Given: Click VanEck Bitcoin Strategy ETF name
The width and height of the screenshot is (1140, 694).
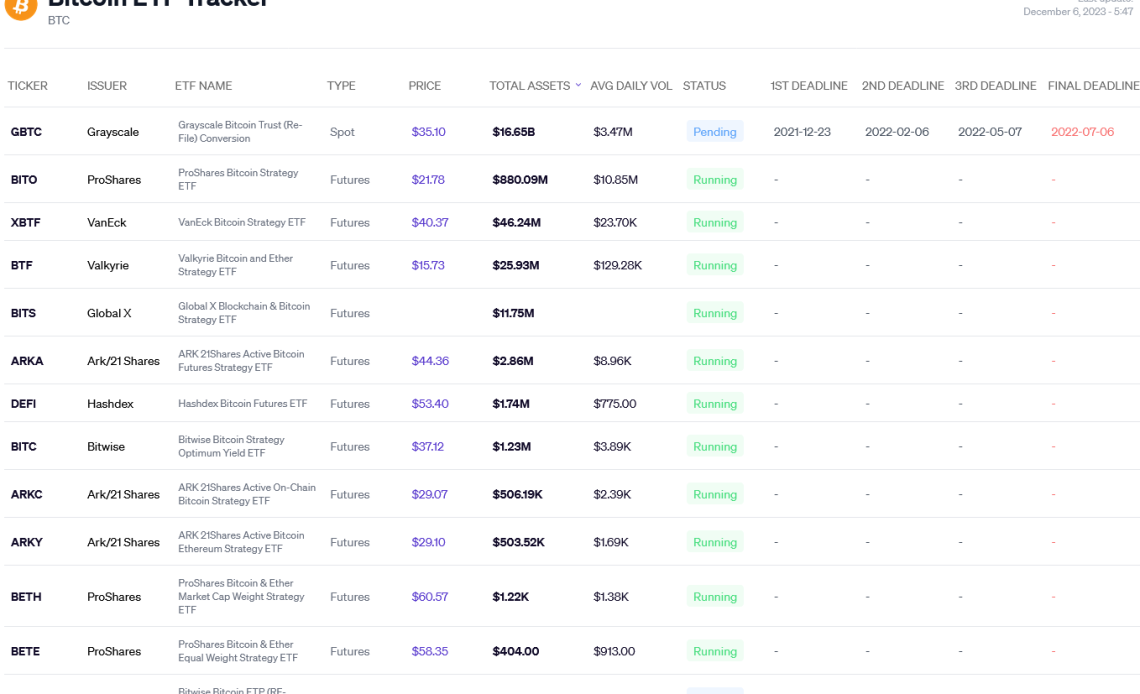Looking at the screenshot, I should click(x=241, y=222).
